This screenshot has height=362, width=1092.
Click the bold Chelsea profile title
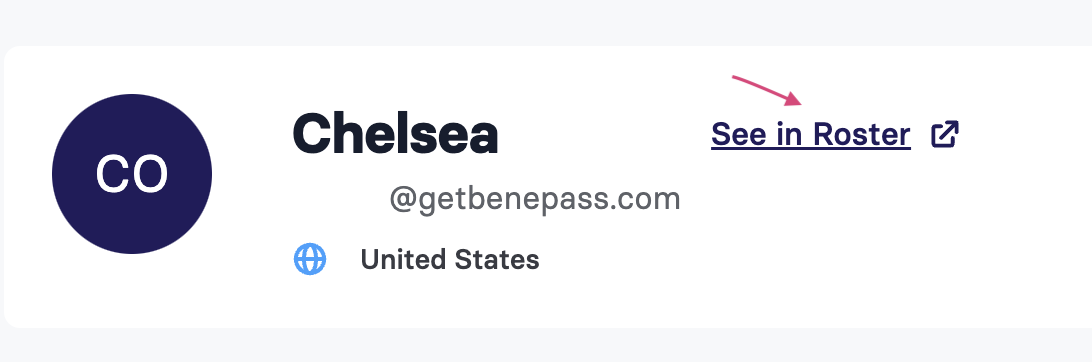[395, 134]
